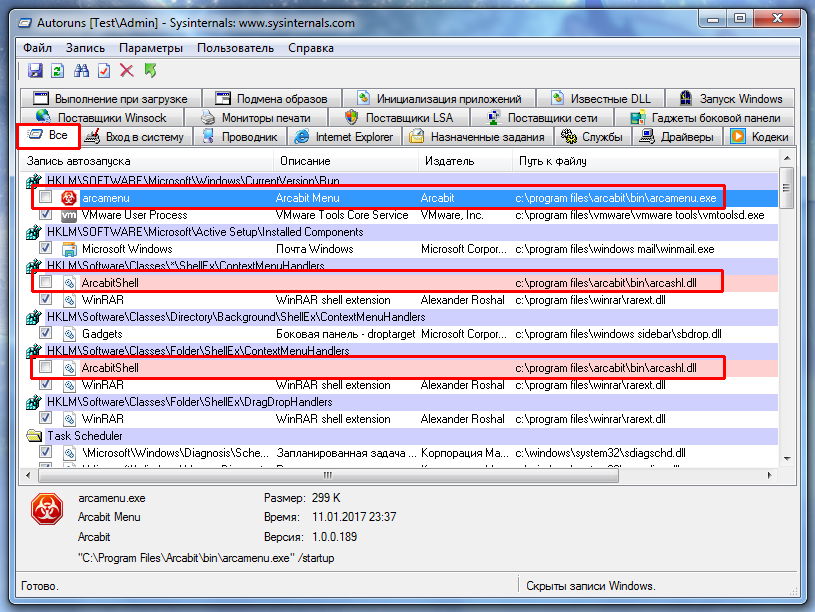Switch to Кодеки tab

[x=759, y=137]
